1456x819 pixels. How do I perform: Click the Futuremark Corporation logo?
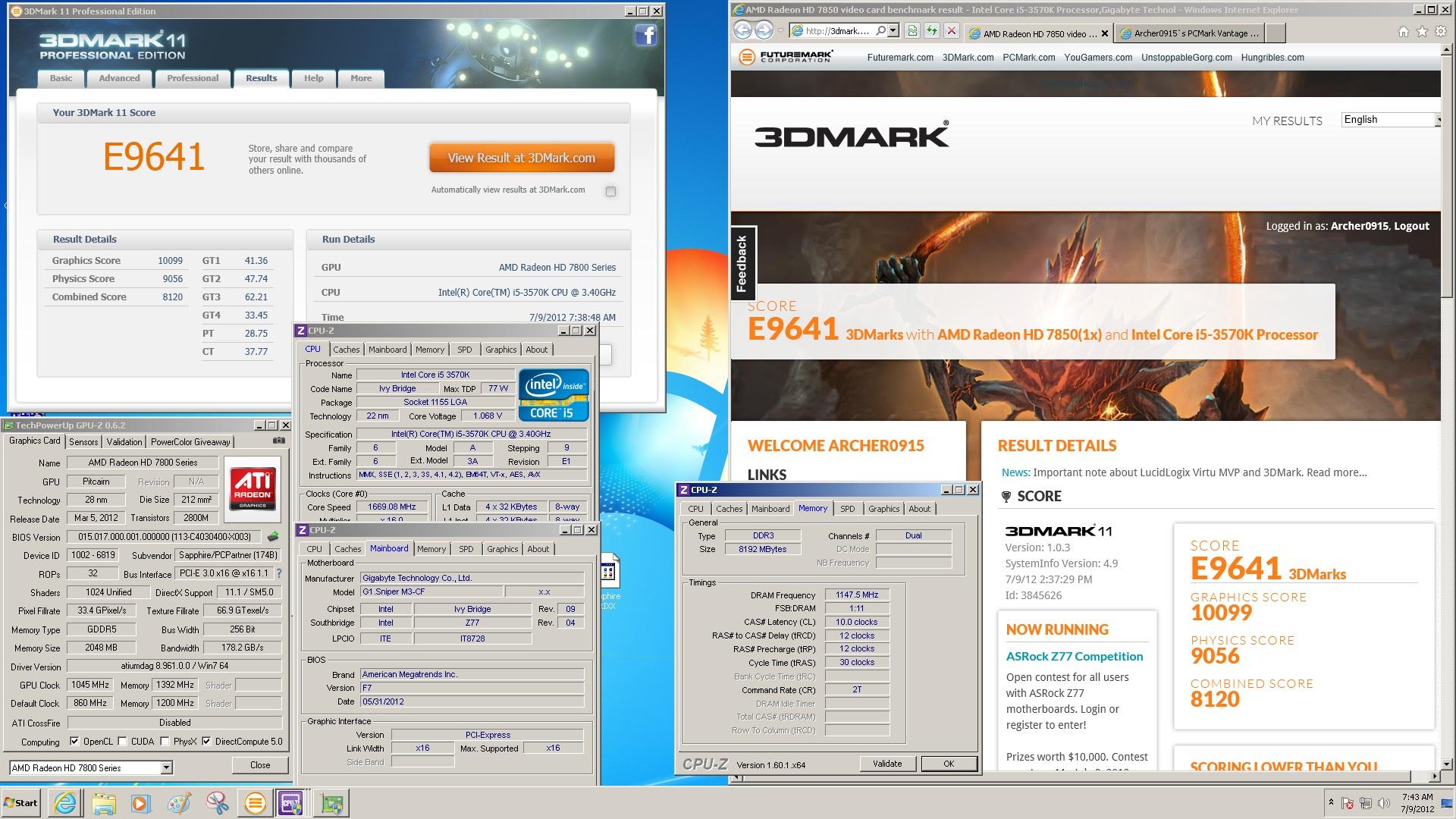pos(786,57)
